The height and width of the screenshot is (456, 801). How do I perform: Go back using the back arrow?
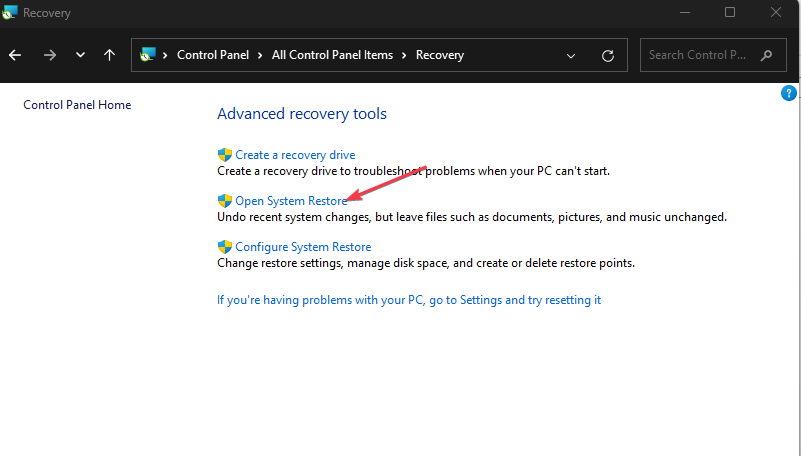pyautogui.click(x=15, y=55)
